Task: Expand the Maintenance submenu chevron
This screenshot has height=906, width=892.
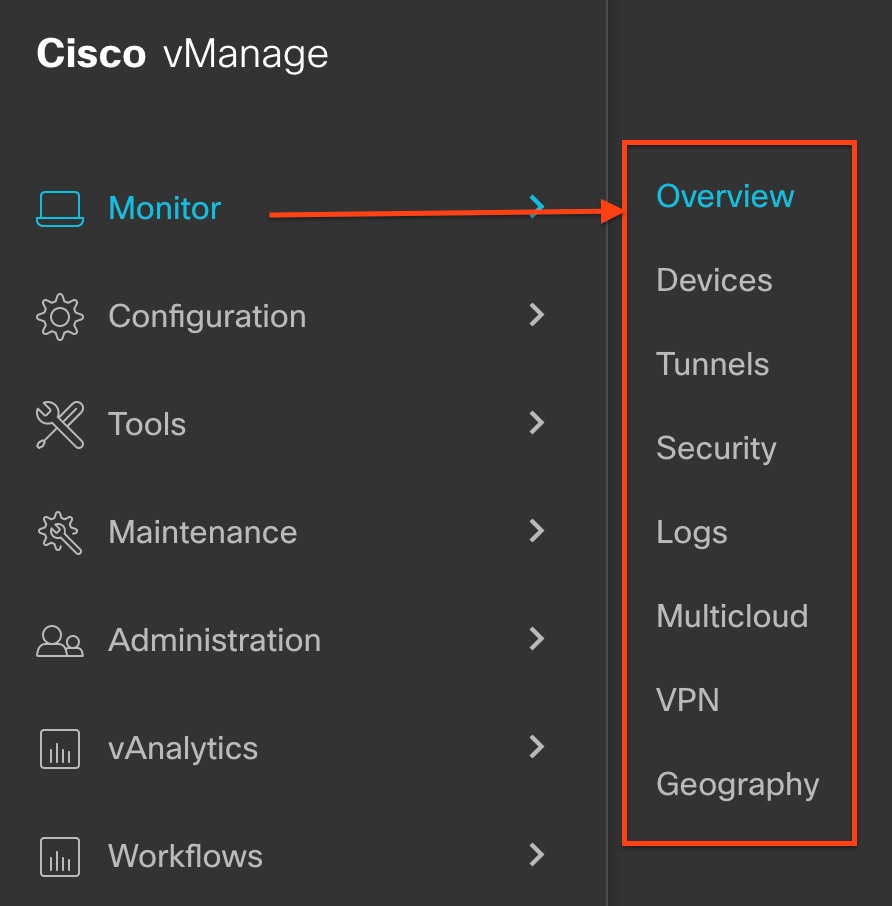Action: [x=537, y=530]
